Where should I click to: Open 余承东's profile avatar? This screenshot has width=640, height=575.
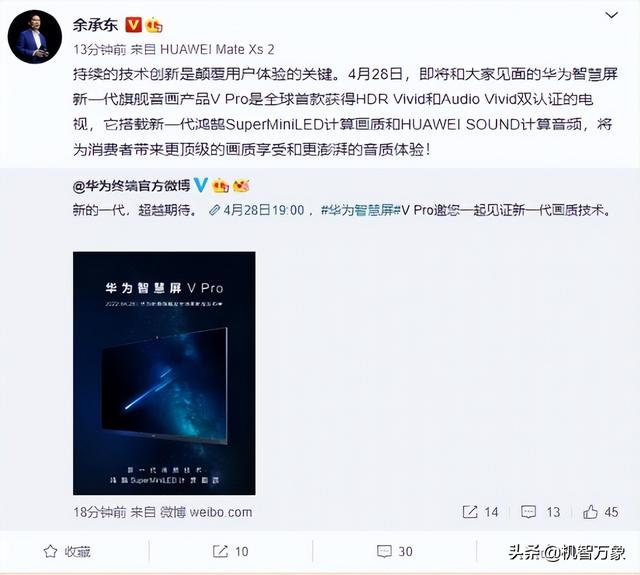click(x=35, y=37)
